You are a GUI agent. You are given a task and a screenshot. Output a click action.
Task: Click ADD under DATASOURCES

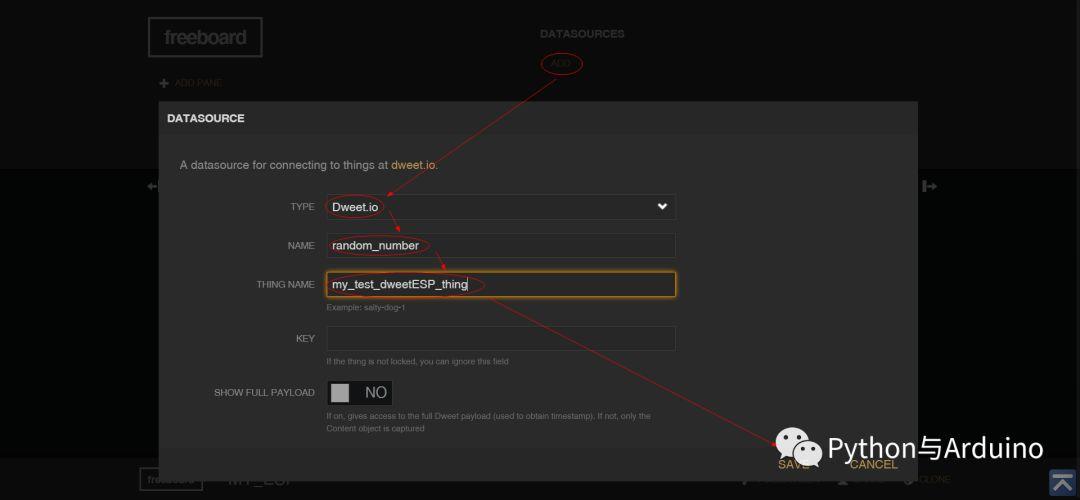(561, 63)
